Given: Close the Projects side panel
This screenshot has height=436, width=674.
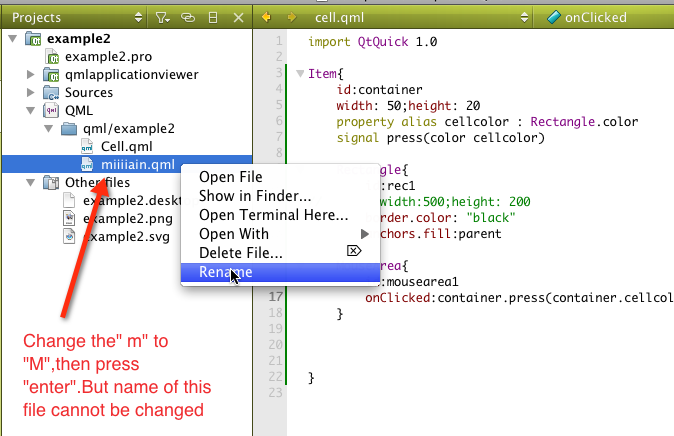Looking at the screenshot, I should 237,18.
